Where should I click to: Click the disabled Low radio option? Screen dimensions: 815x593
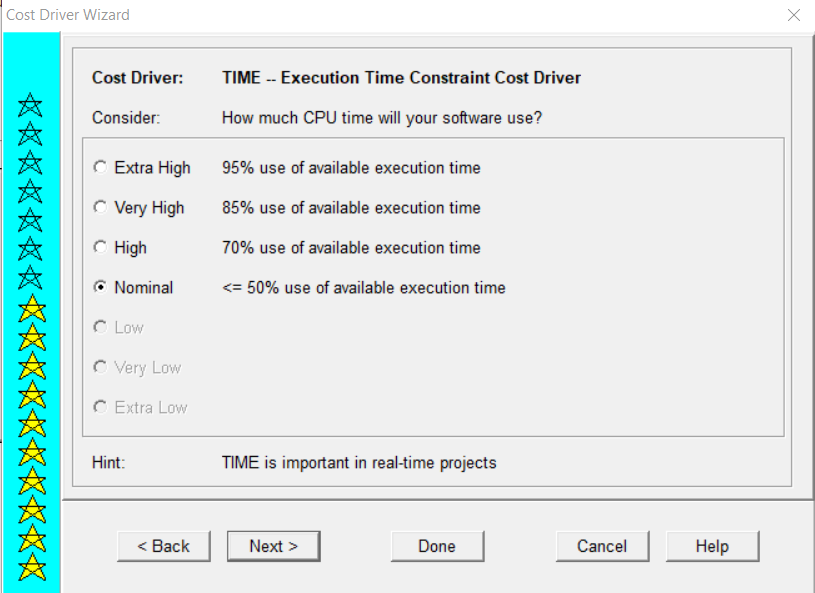[x=100, y=327]
